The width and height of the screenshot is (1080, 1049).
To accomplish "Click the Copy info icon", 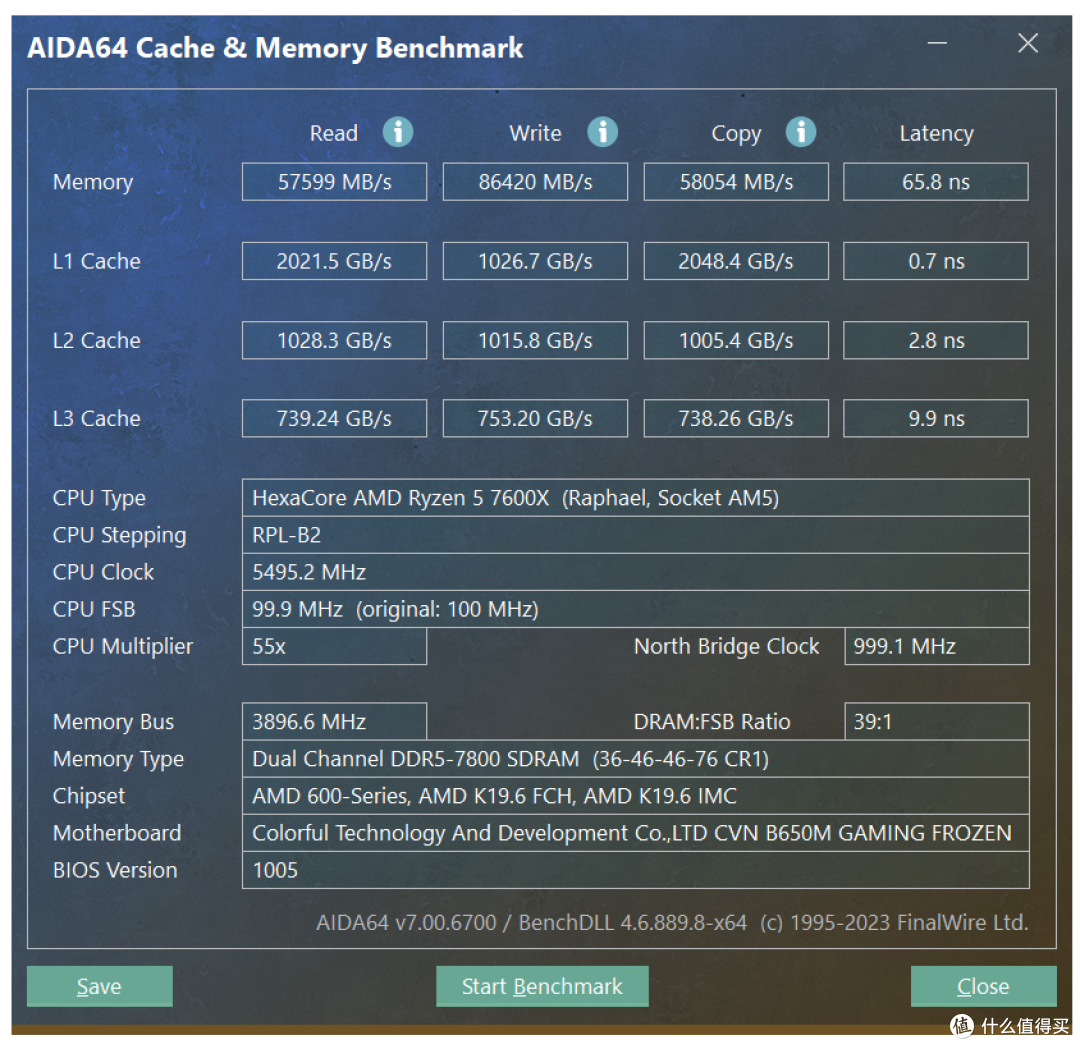I will tap(800, 132).
